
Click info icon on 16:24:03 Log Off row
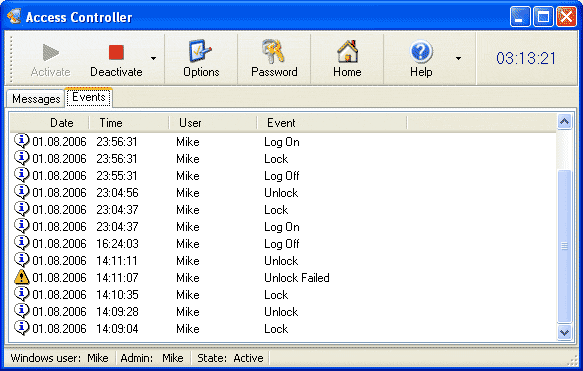[22, 243]
